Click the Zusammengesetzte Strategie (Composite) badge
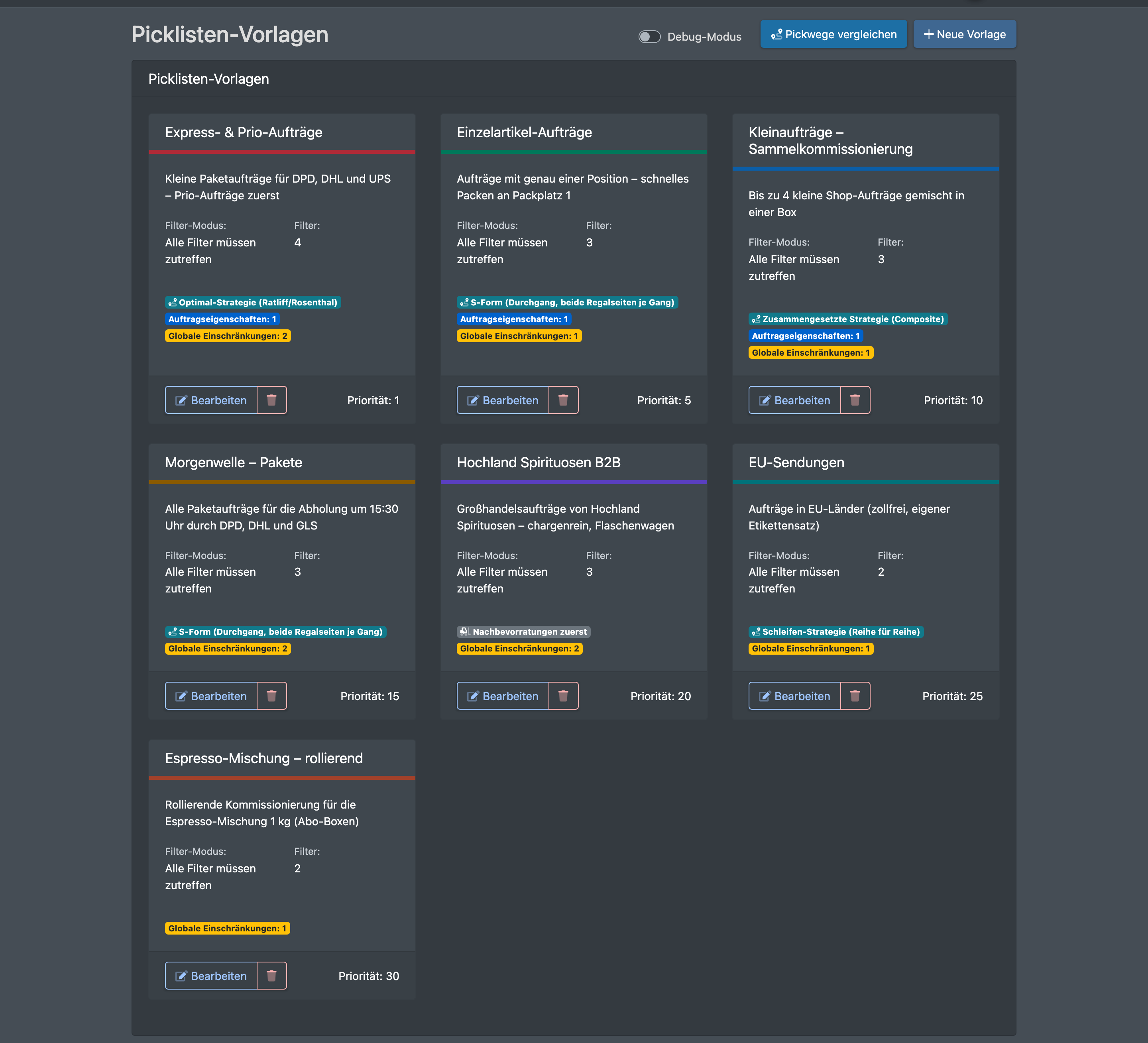The width and height of the screenshot is (1148, 1043). [x=847, y=319]
